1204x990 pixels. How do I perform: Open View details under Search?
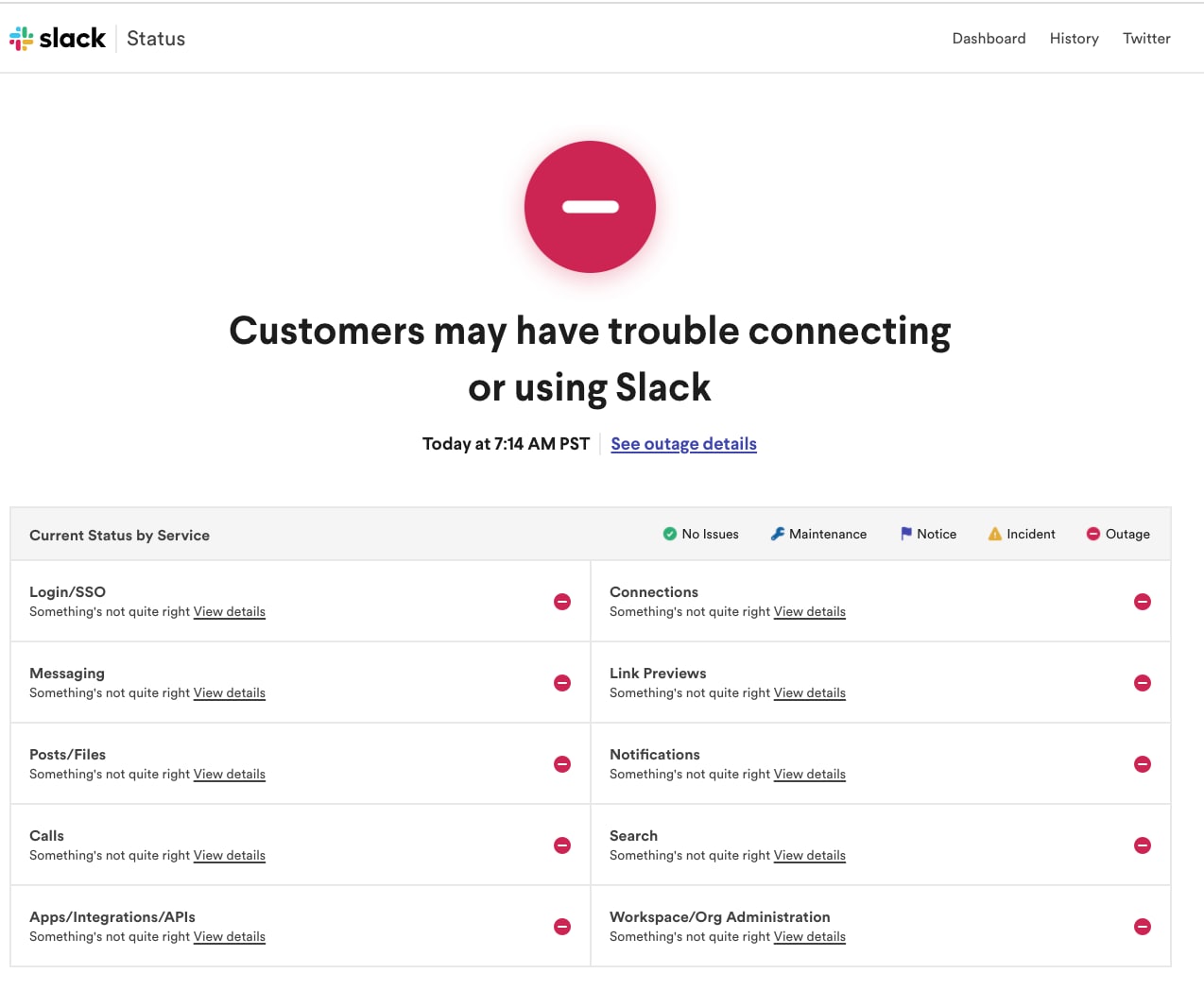click(810, 856)
